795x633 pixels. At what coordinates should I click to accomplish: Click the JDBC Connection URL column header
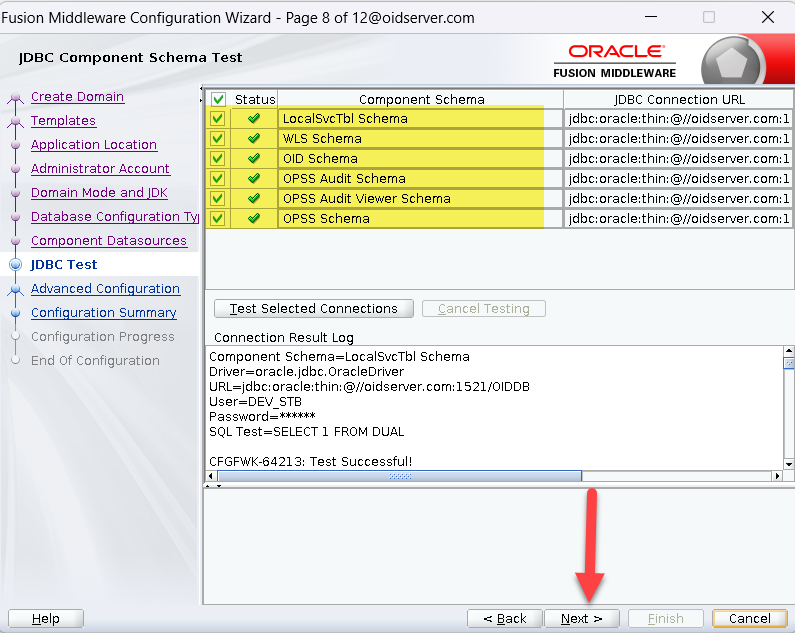click(679, 99)
